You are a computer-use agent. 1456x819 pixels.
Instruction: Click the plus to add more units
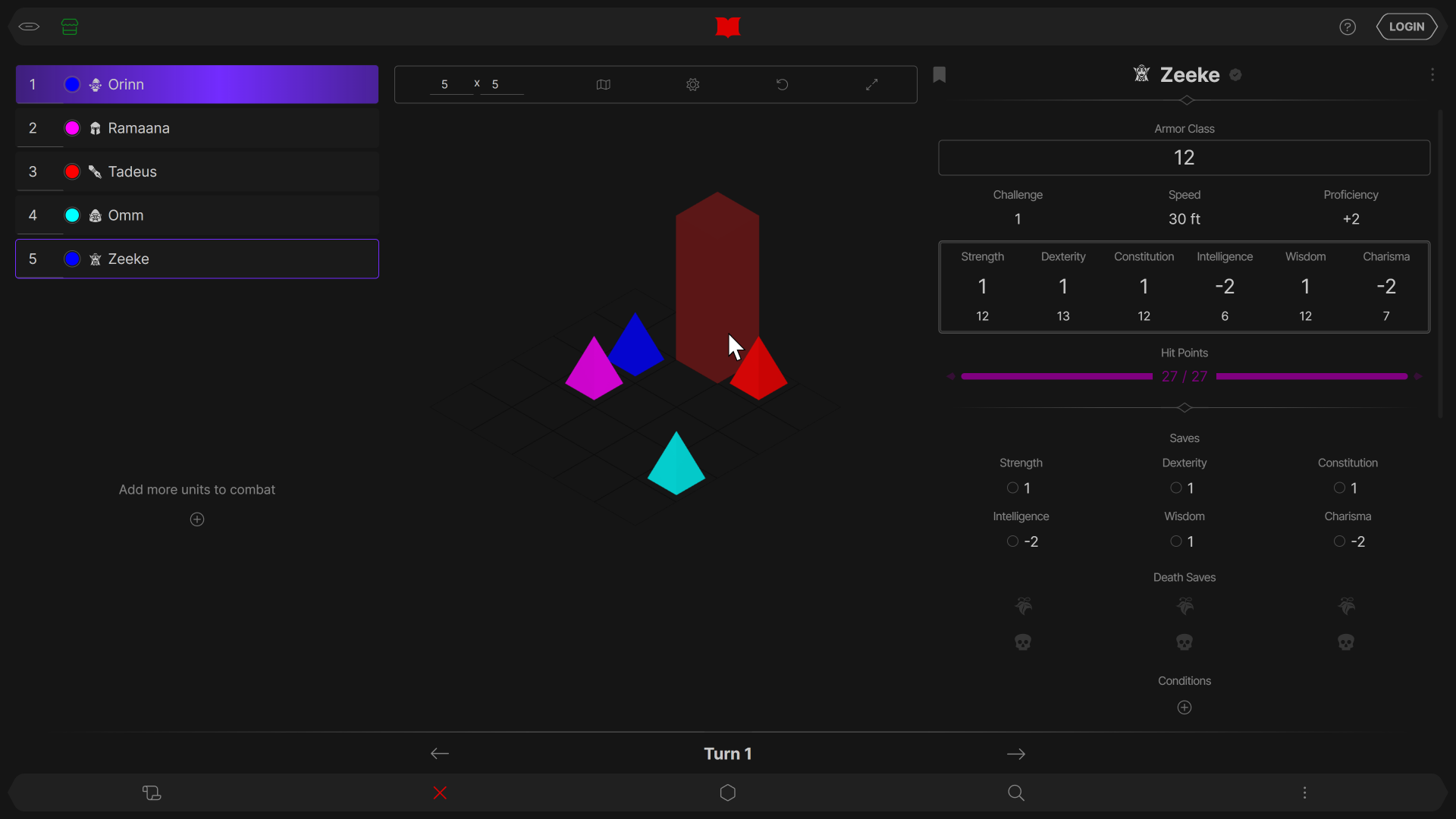click(197, 519)
